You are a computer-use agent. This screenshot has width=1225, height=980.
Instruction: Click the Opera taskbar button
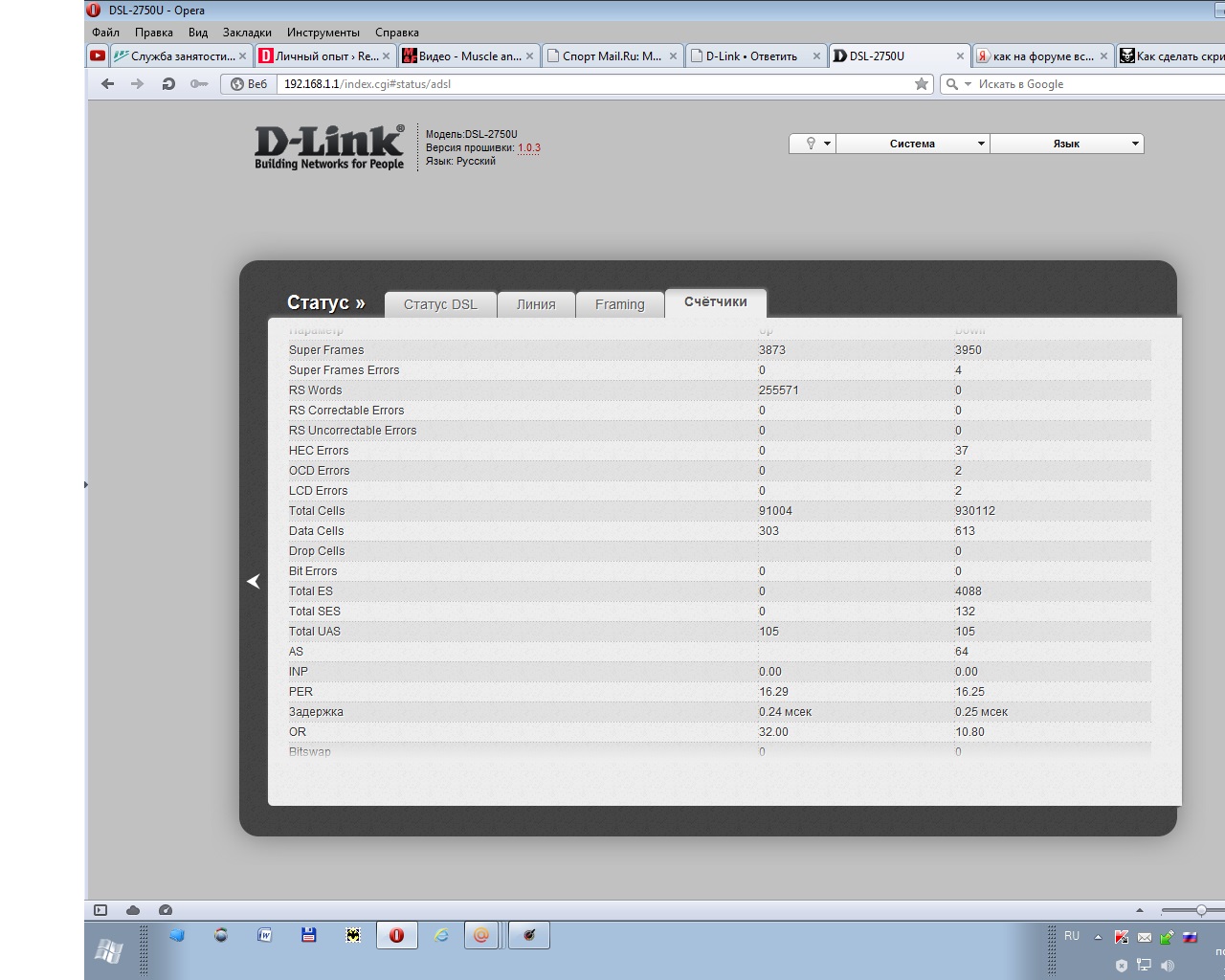[396, 935]
